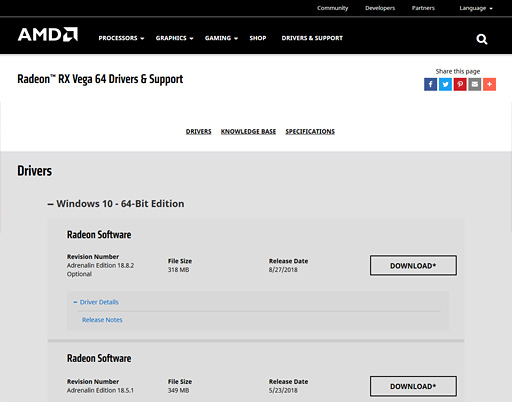The height and width of the screenshot is (402, 512).
Task: Click the AMD logo
Action: tap(48, 34)
